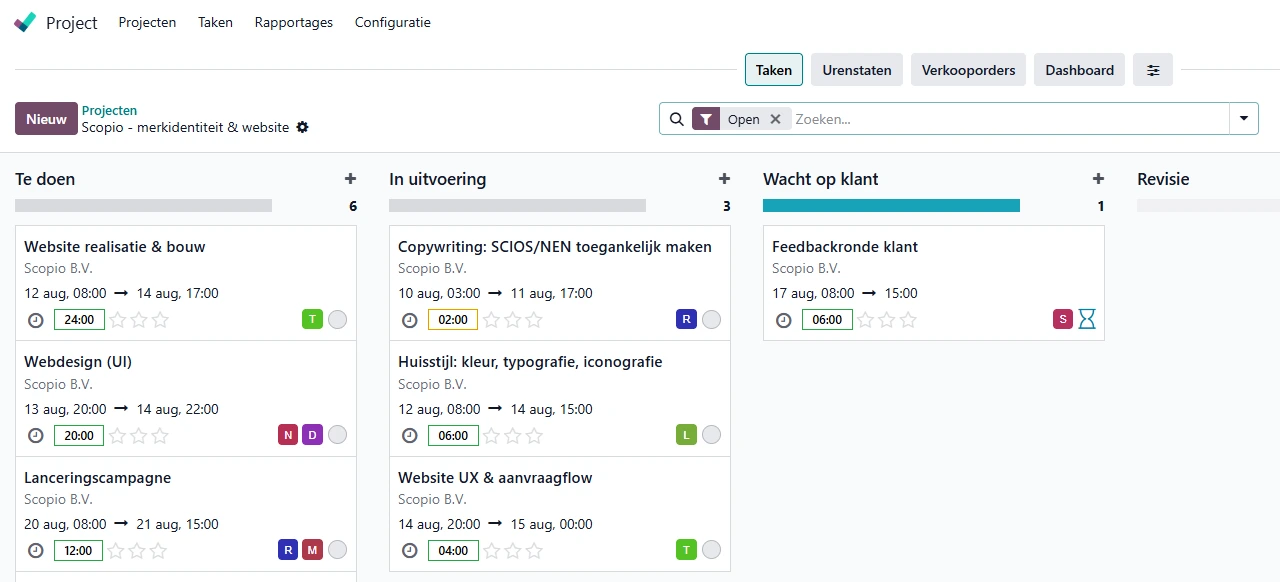The height and width of the screenshot is (582, 1280).
Task: Remove the Open filter facet
Action: (775, 119)
